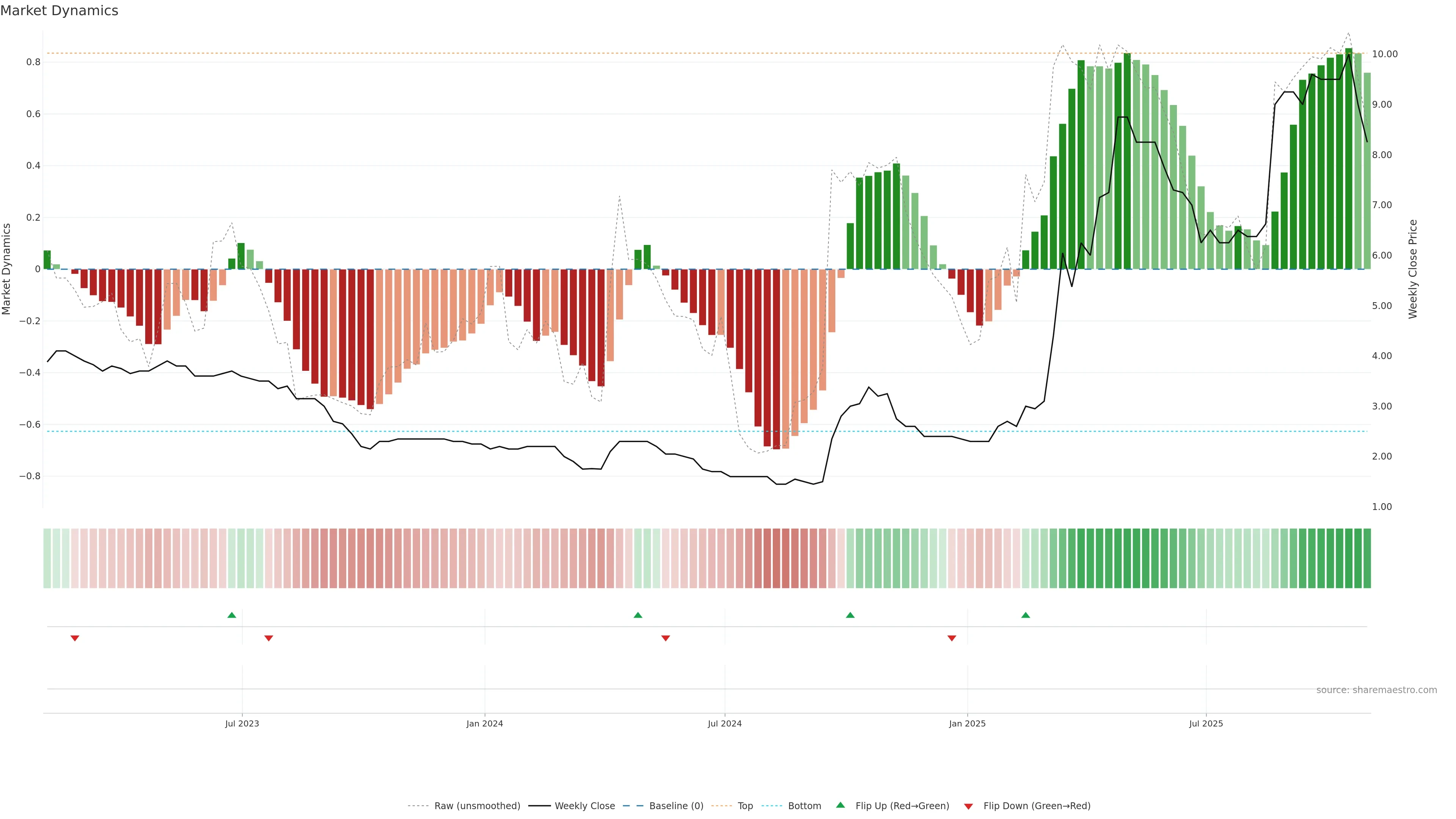Click the flip-down marker just before Jan 2025
The image size is (1456, 819).
pyautogui.click(x=952, y=638)
